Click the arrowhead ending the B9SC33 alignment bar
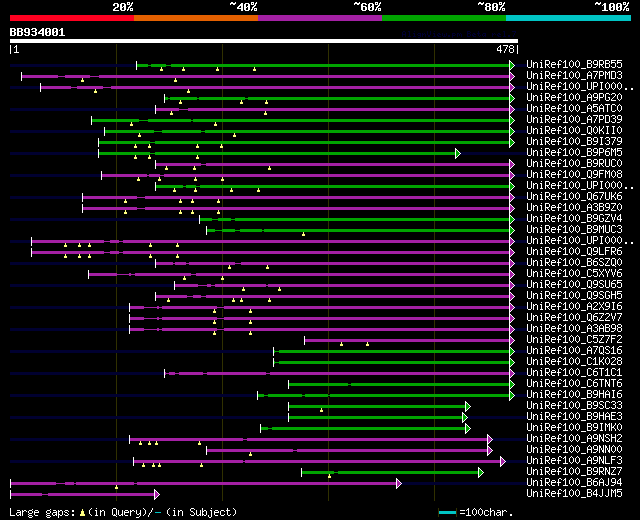640x520 pixels. coord(468,407)
